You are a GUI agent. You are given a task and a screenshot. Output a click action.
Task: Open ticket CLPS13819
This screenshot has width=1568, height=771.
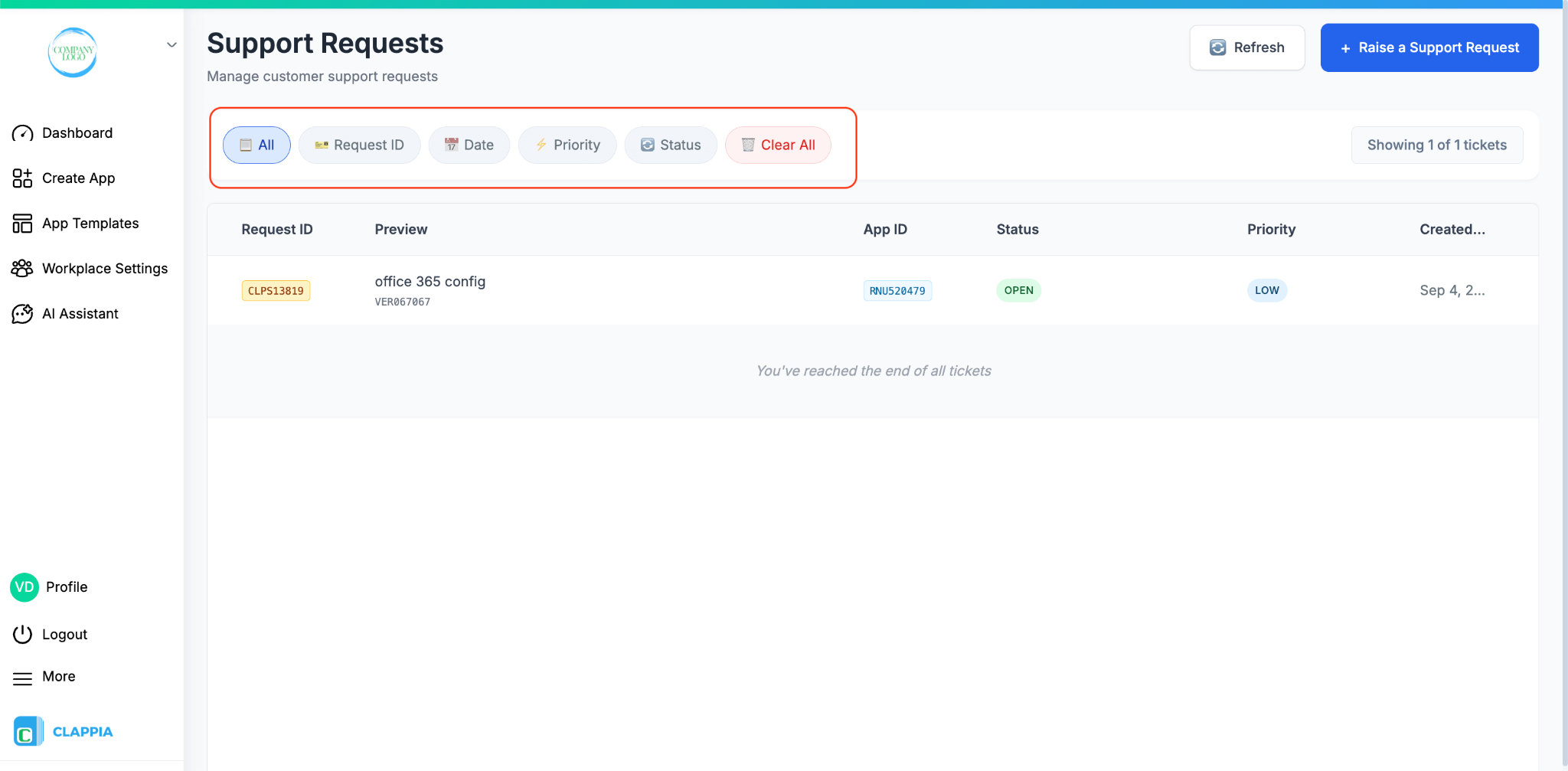click(x=276, y=291)
